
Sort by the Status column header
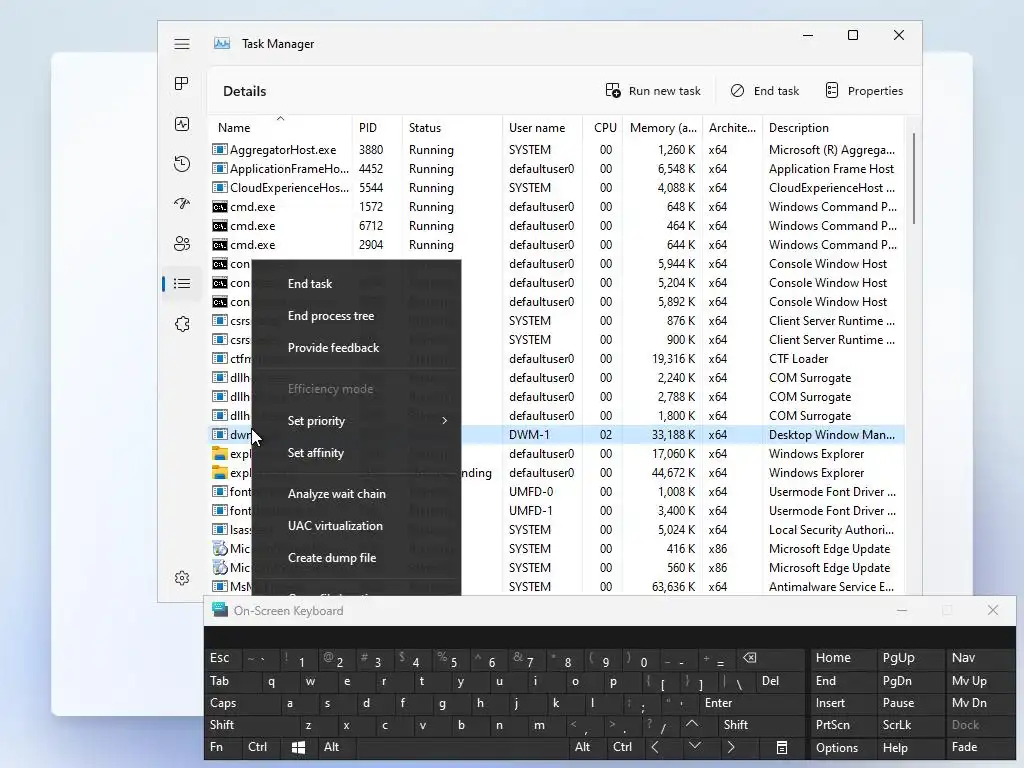pos(452,127)
